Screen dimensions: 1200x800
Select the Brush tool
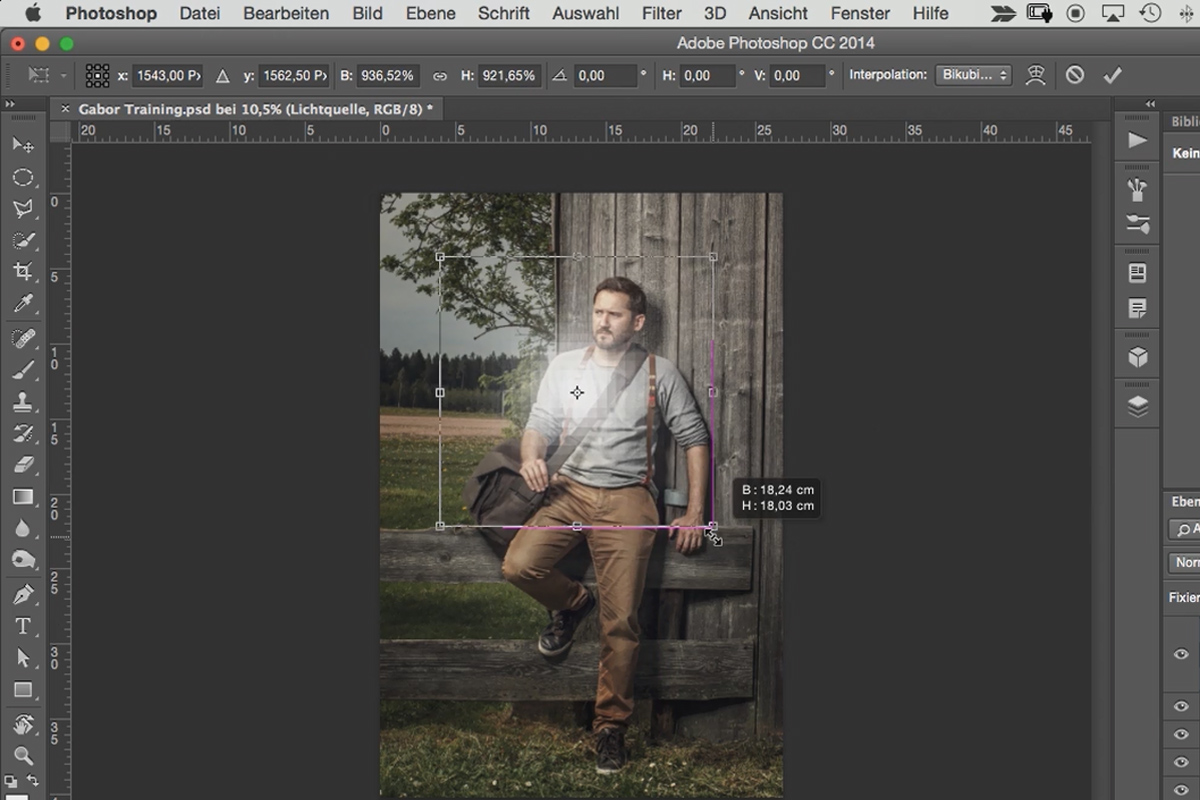tap(23, 370)
